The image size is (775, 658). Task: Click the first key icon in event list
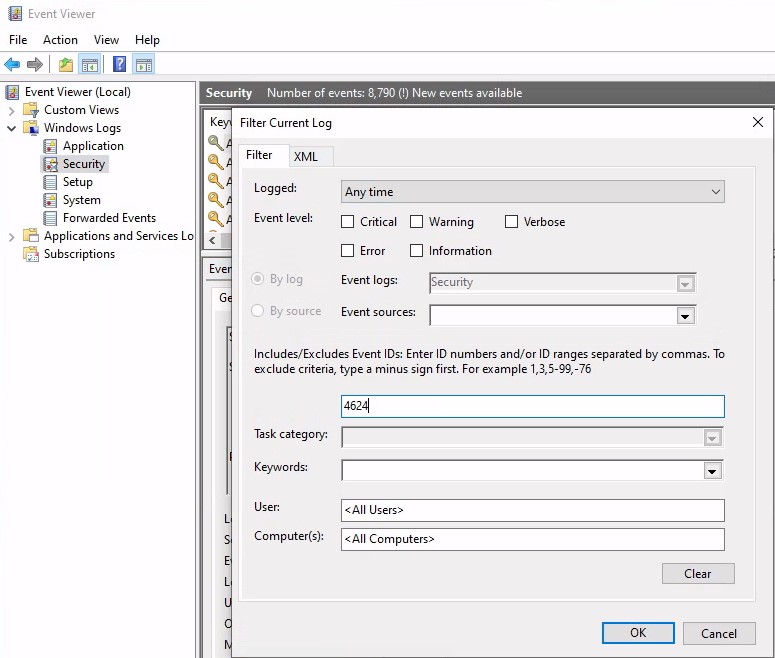click(215, 142)
